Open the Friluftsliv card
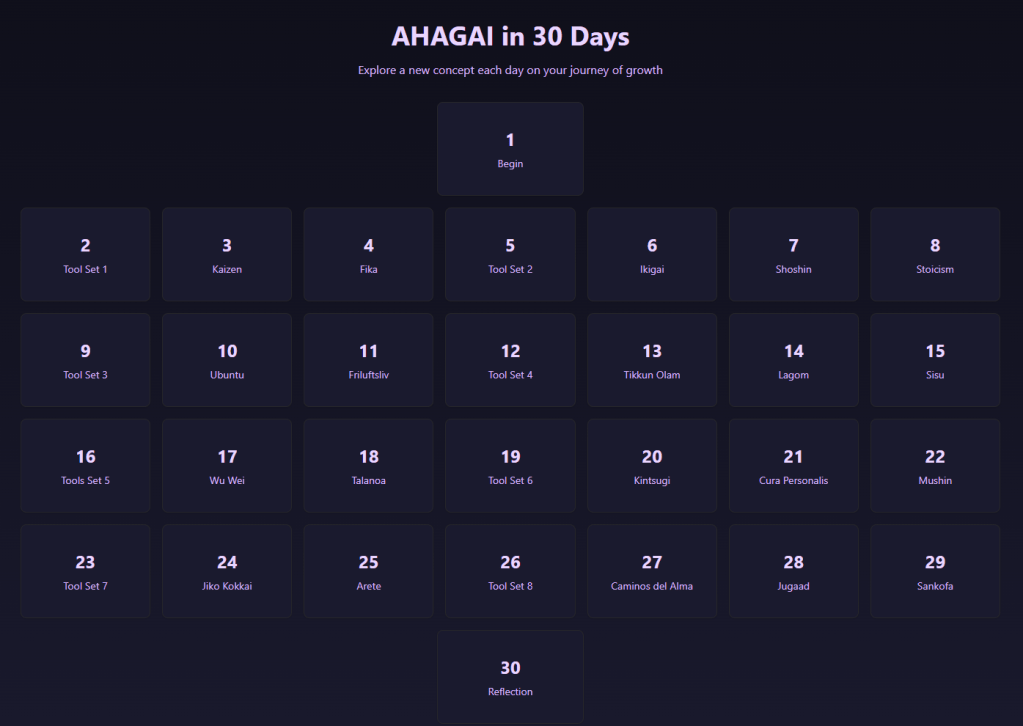The height and width of the screenshot is (726, 1023). click(x=368, y=361)
